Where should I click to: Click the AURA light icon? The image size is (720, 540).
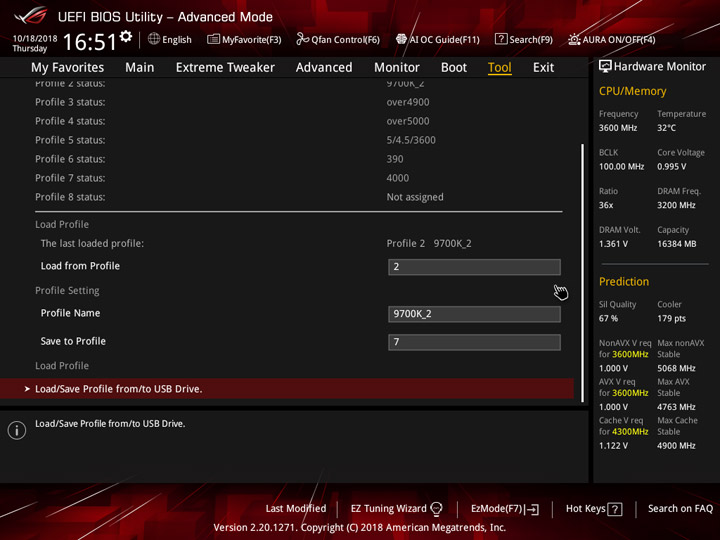[574, 39]
